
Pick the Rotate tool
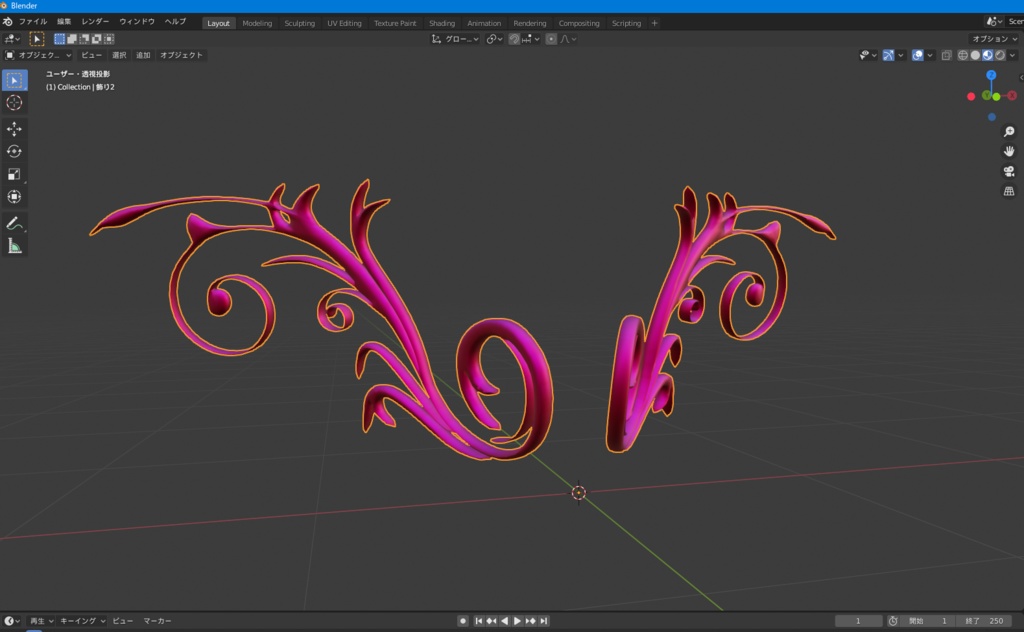point(14,151)
